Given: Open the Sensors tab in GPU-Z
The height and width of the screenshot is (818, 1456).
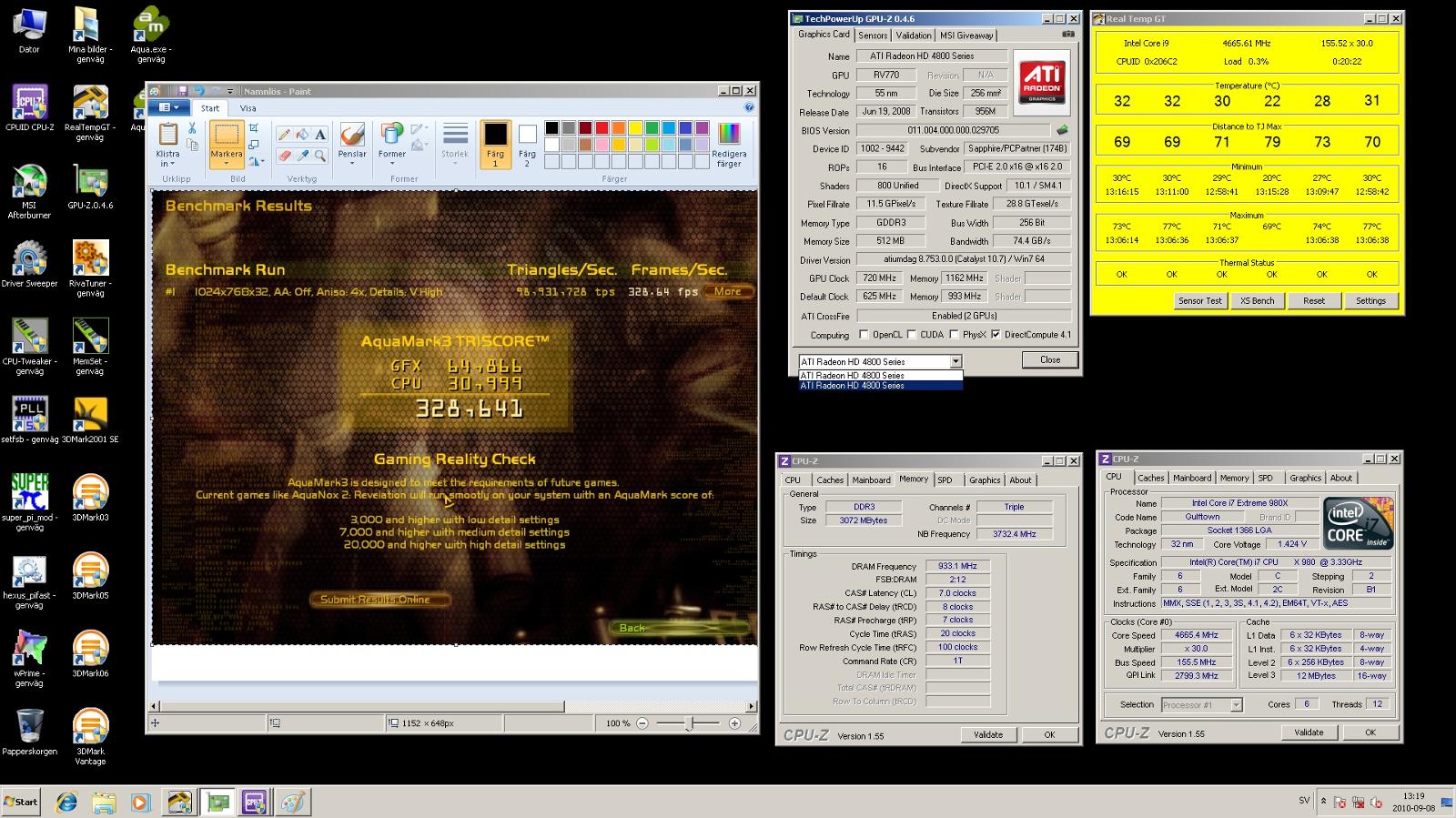Looking at the screenshot, I should 873,35.
